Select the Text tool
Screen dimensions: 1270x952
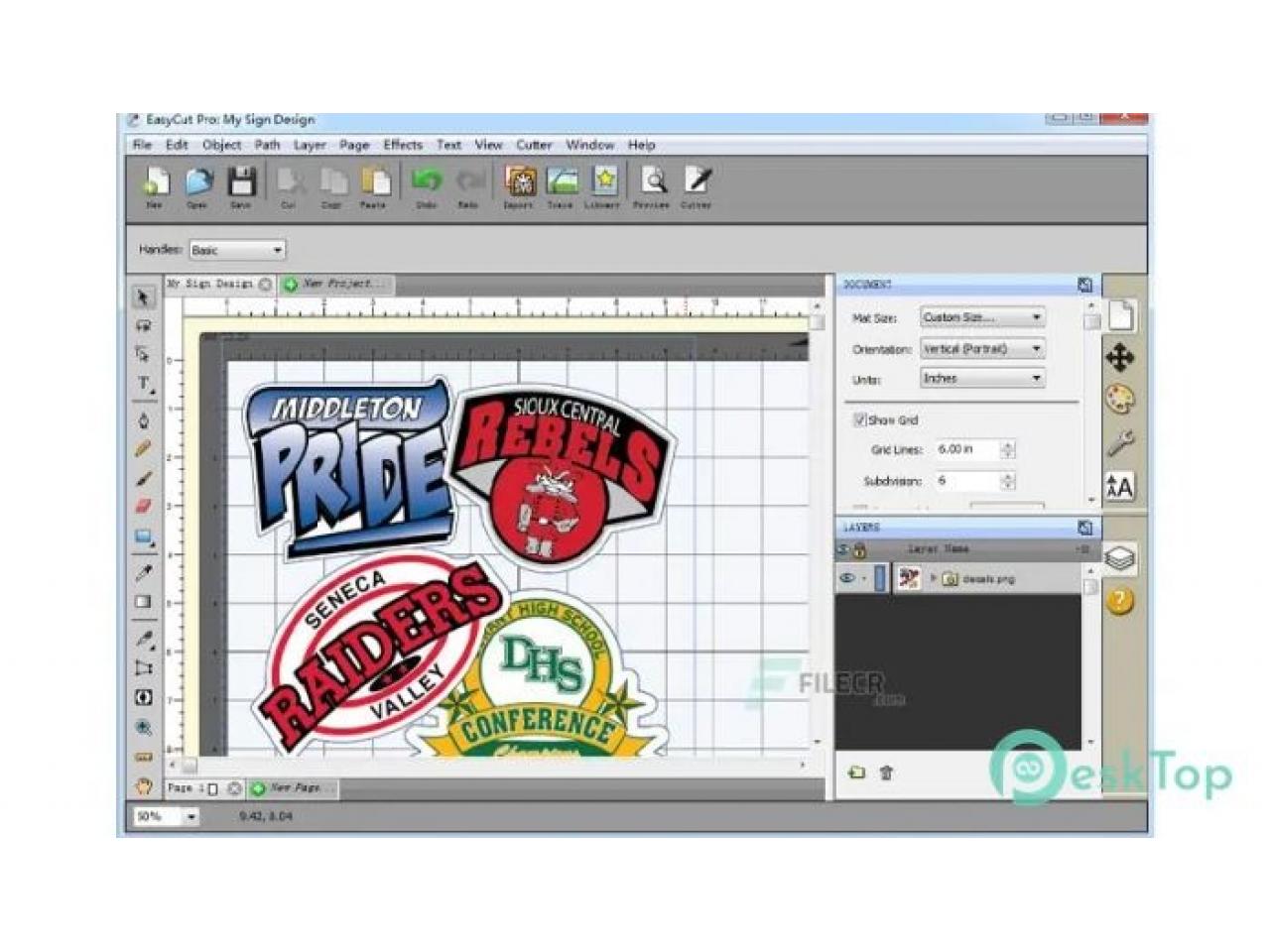144,384
